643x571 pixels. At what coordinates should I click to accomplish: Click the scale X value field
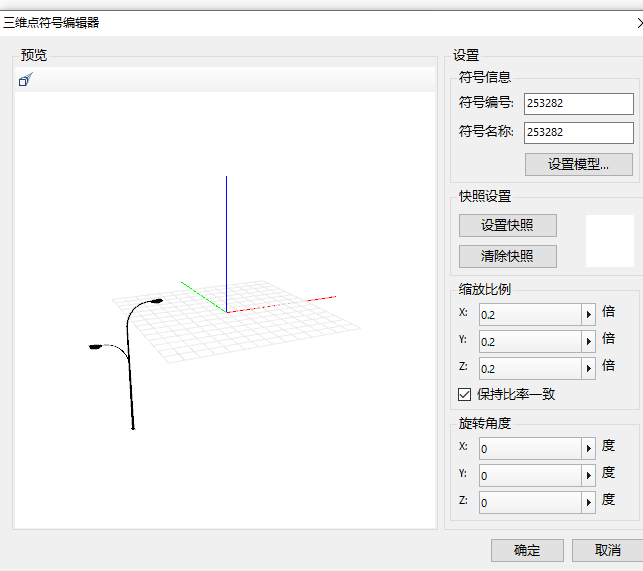[530, 315]
